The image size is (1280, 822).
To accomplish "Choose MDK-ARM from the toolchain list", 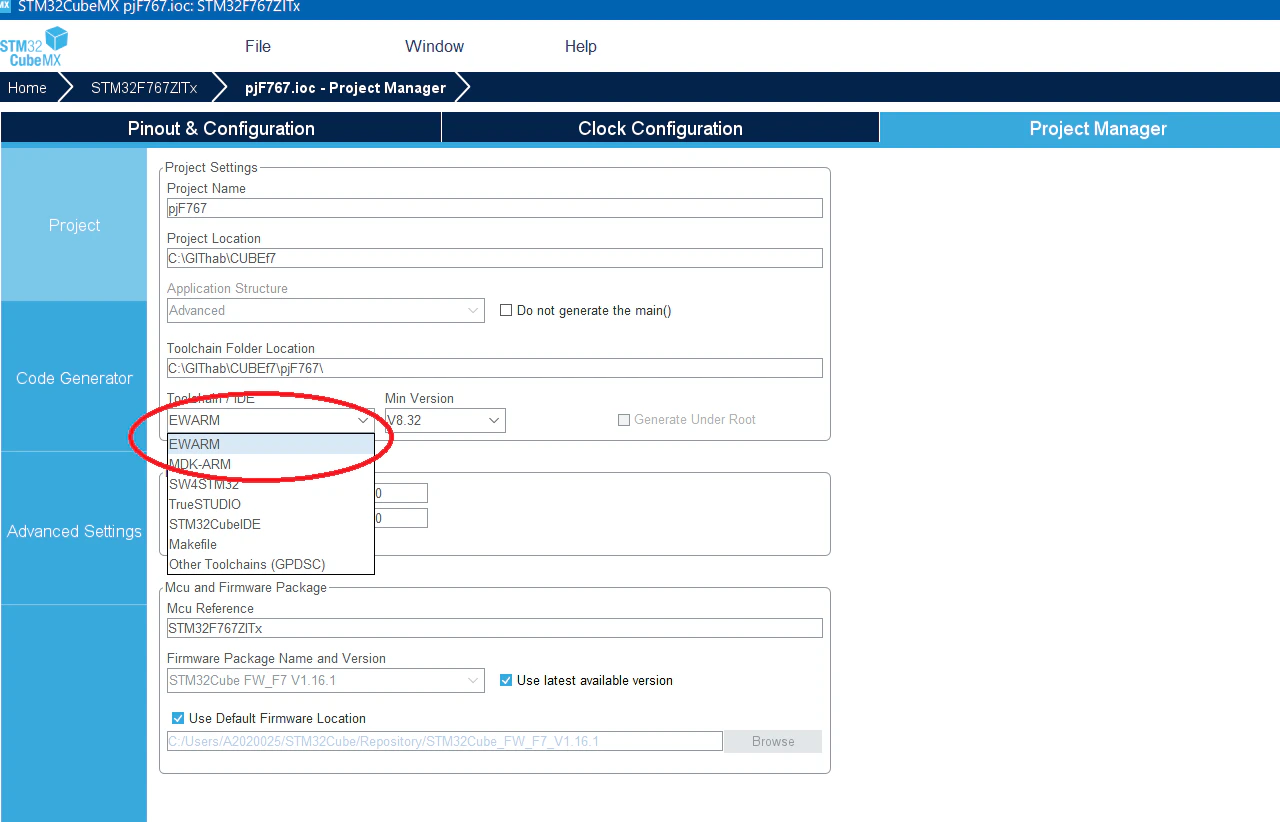I will click(270, 464).
